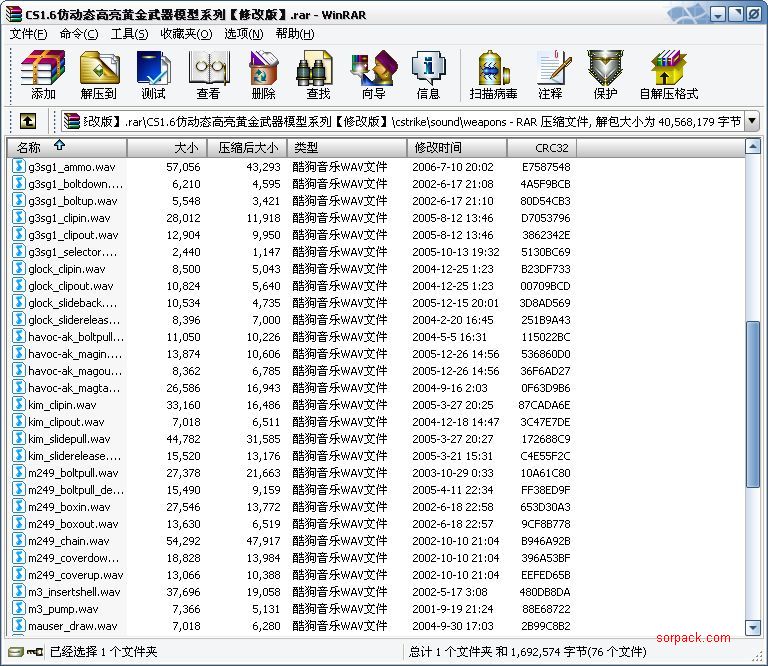Click the 解压到 (Extract To) icon

point(98,76)
